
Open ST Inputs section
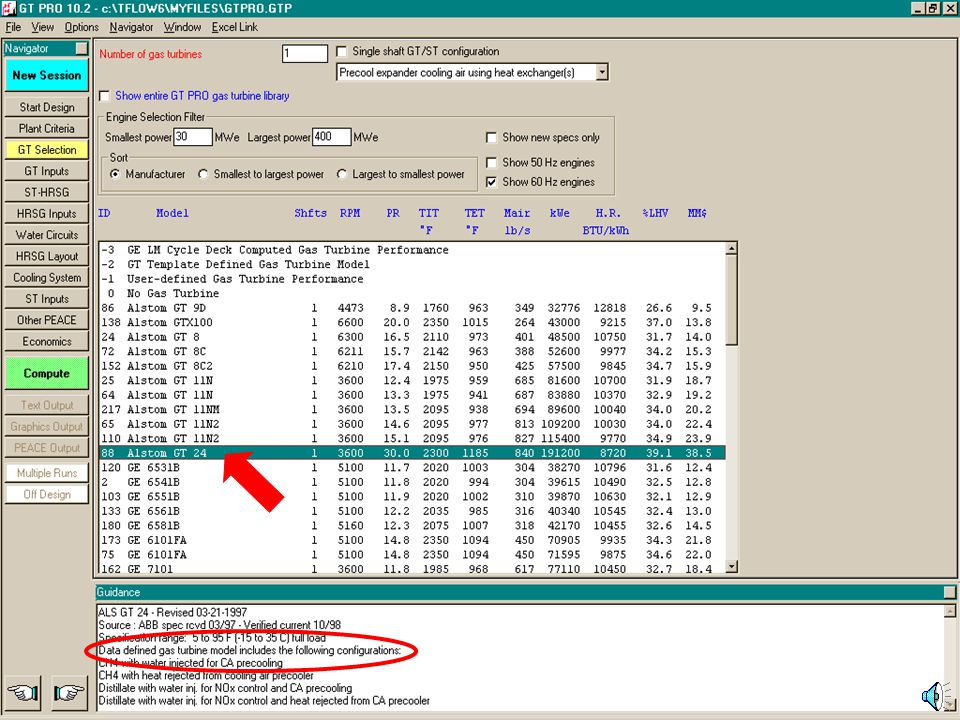pos(47,299)
